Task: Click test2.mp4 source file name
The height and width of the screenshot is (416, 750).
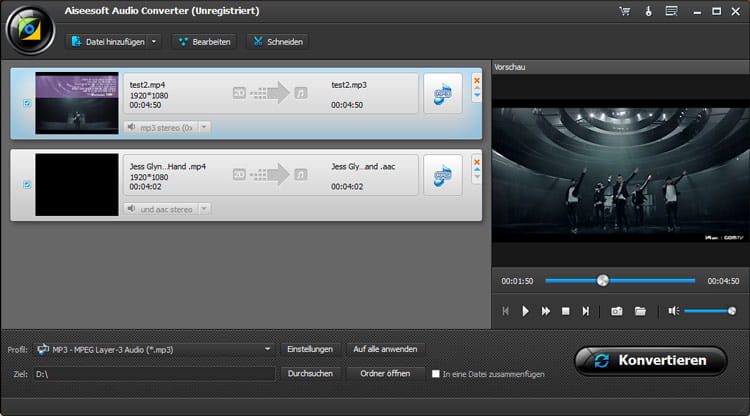Action: coord(147,85)
